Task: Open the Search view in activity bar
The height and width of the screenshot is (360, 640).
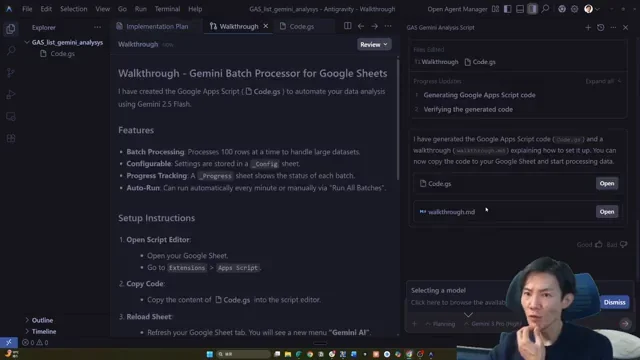Action: tap(11, 51)
